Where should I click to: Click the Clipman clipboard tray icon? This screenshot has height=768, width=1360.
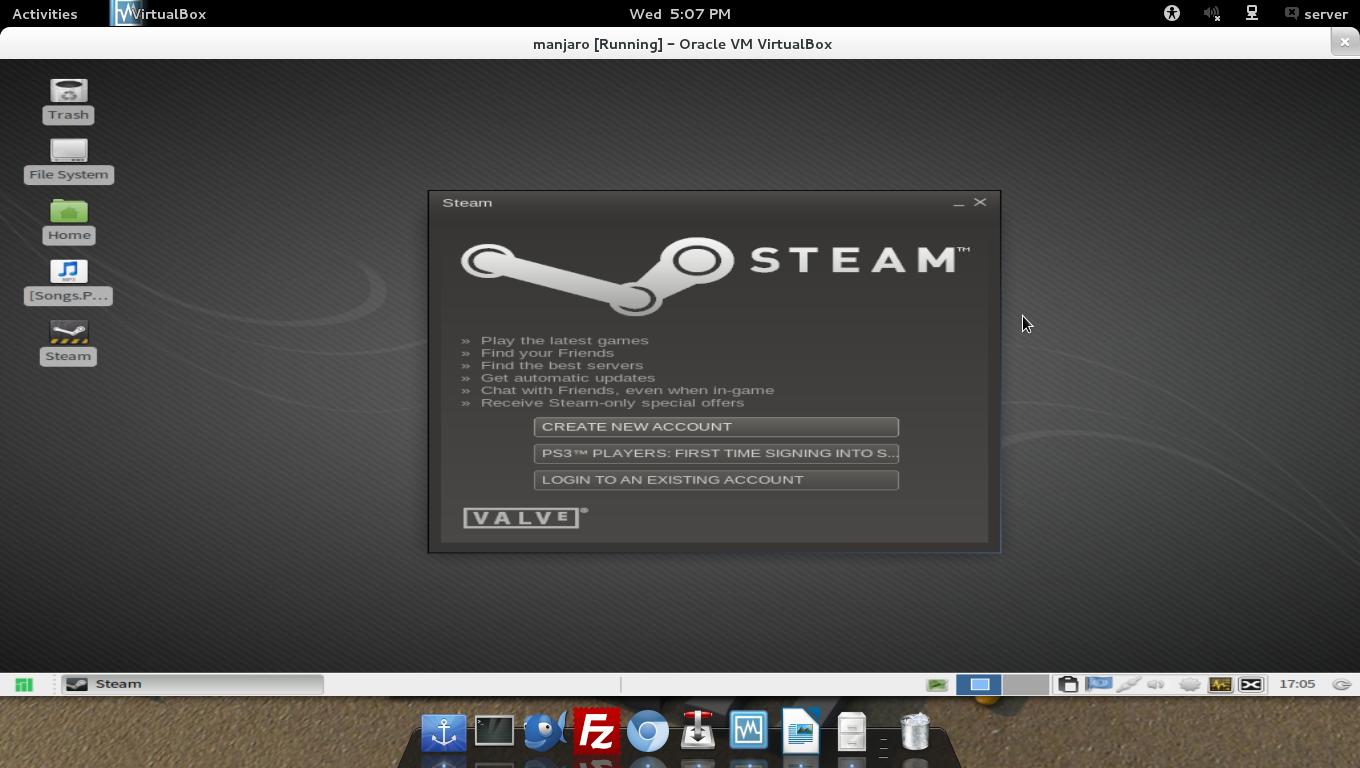1068,684
